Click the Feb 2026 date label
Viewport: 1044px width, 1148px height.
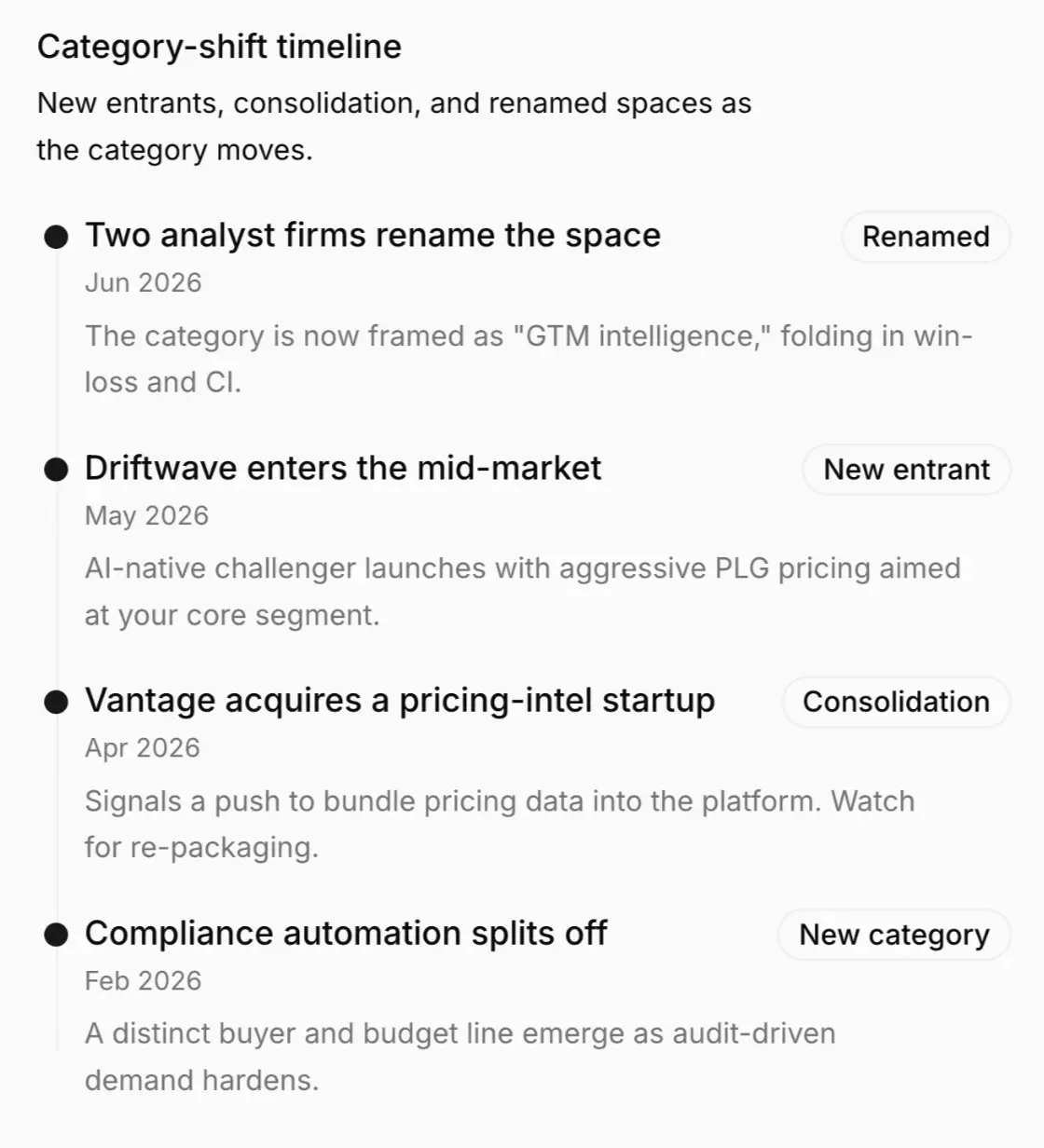point(143,980)
